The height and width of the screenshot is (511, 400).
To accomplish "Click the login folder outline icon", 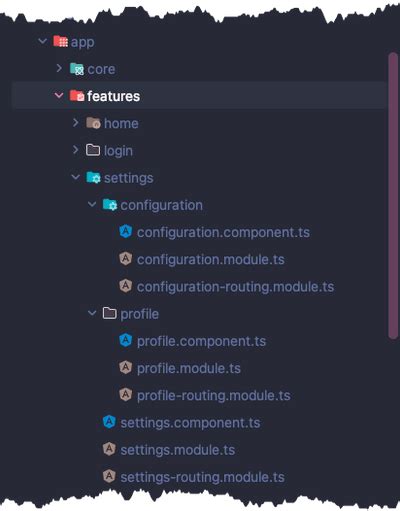I will pyautogui.click(x=93, y=150).
